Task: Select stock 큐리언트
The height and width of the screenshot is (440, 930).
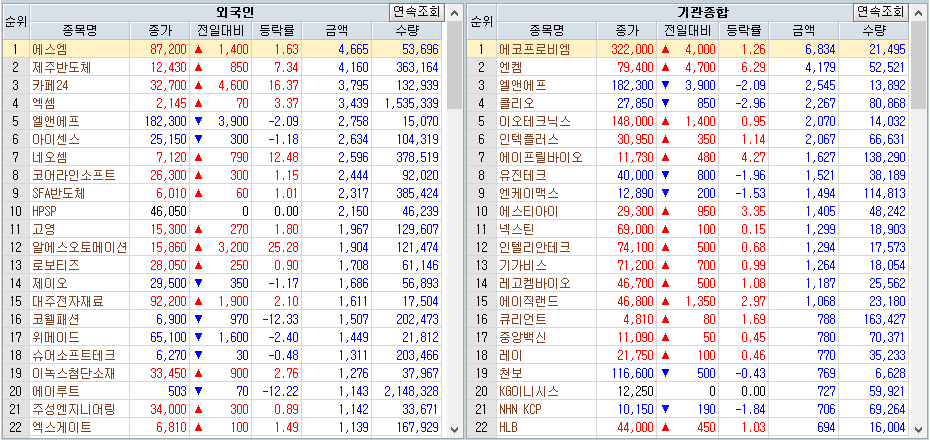Action: [x=523, y=319]
